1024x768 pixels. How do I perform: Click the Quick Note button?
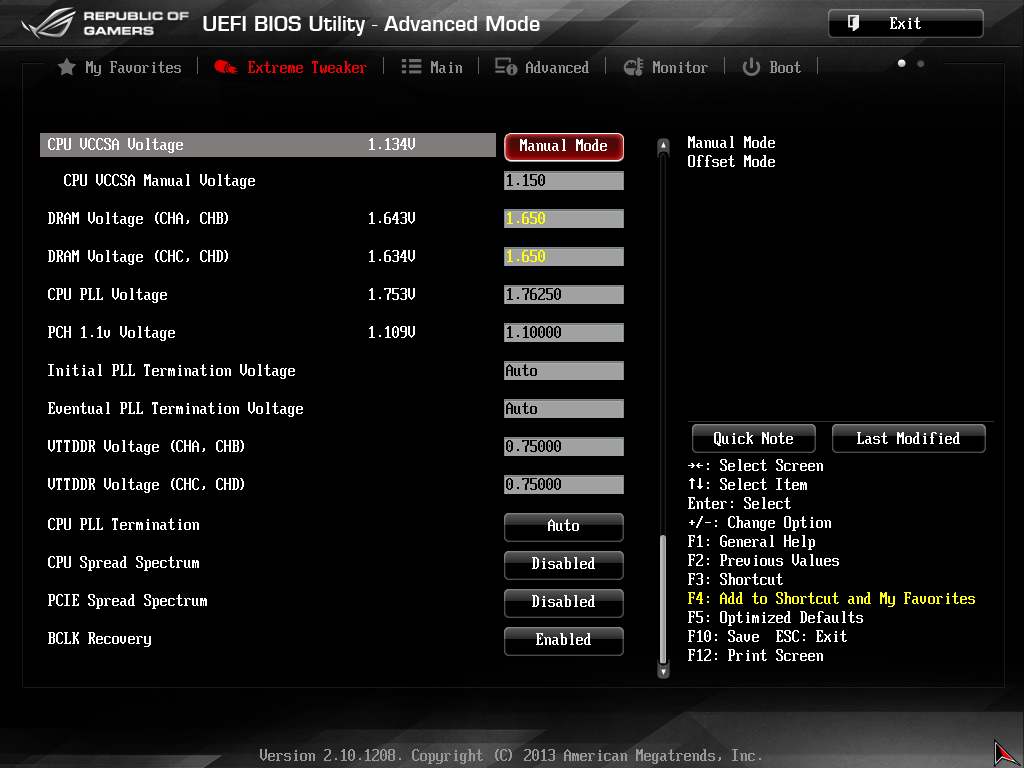pyautogui.click(x=754, y=438)
